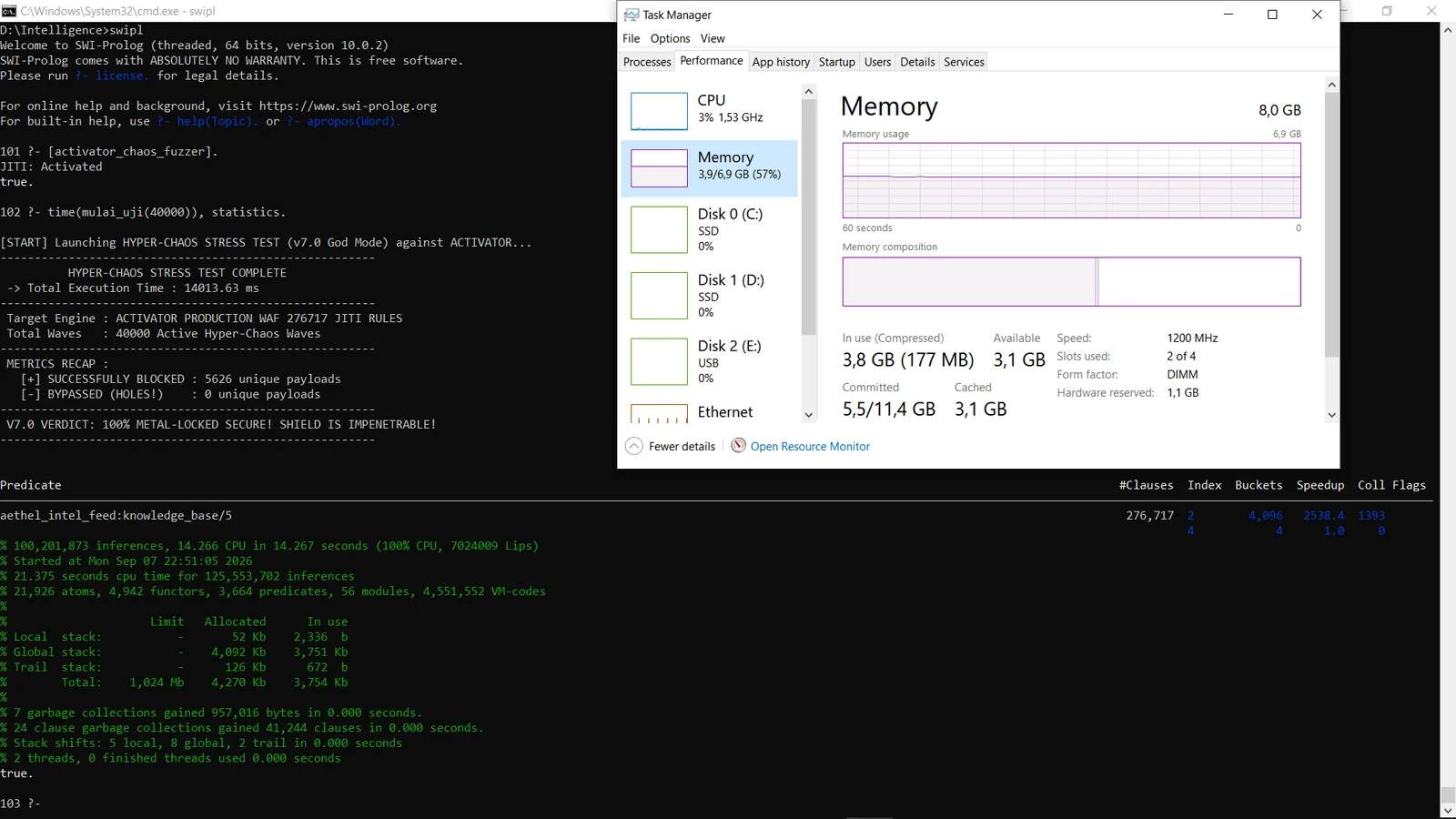
Task: Click the '100,201,873 inferences' timing line
Action: coord(269,546)
